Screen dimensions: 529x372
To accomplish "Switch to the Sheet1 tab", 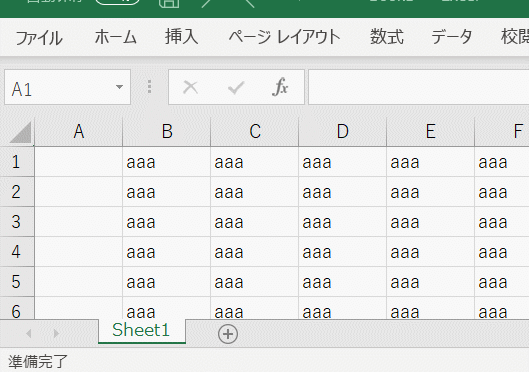I will pyautogui.click(x=142, y=331).
